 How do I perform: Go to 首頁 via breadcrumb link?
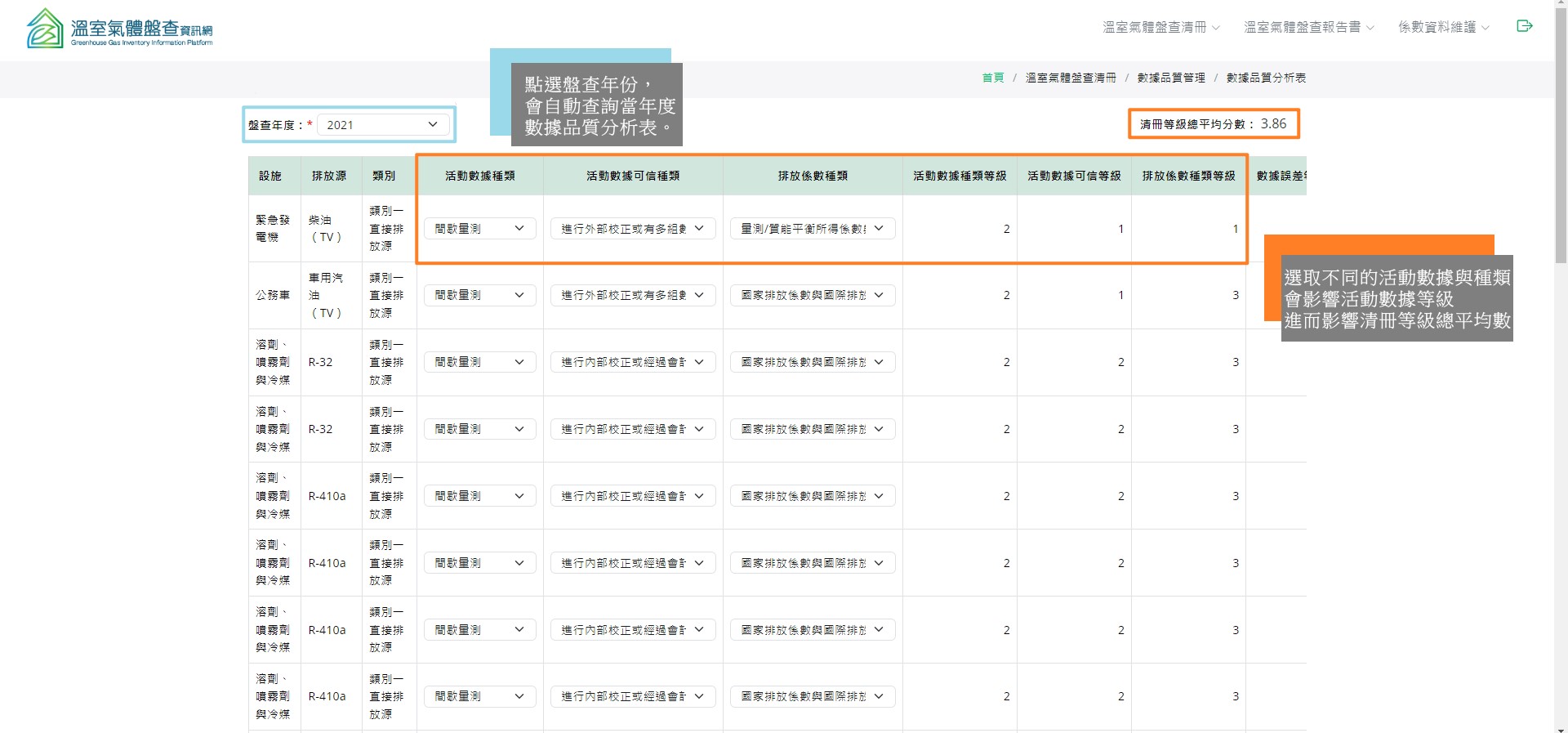click(993, 78)
